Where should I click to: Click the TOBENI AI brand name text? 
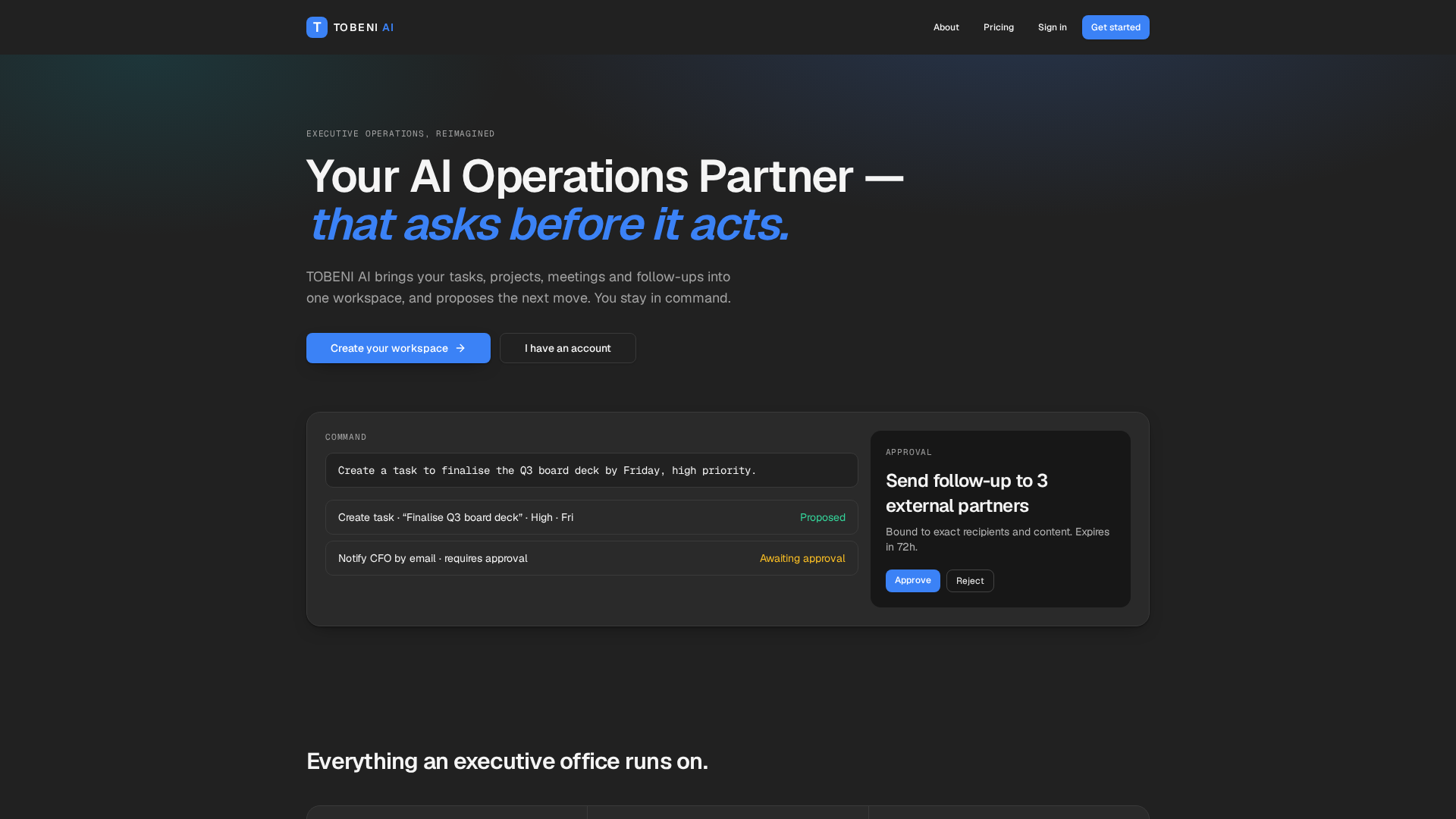[363, 27]
